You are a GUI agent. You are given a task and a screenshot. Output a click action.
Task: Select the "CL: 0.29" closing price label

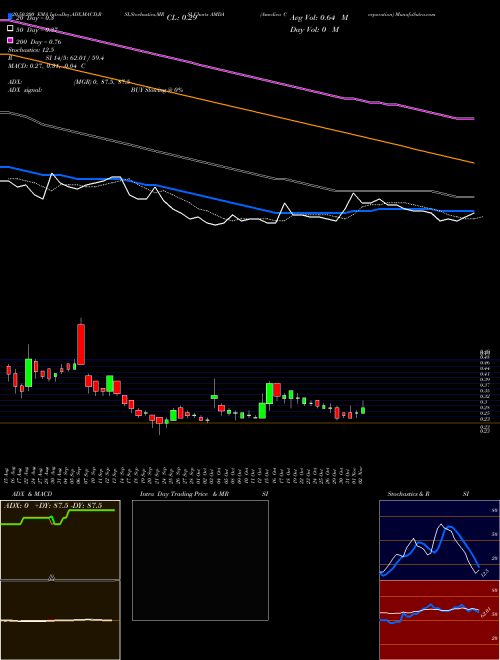click(x=182, y=18)
